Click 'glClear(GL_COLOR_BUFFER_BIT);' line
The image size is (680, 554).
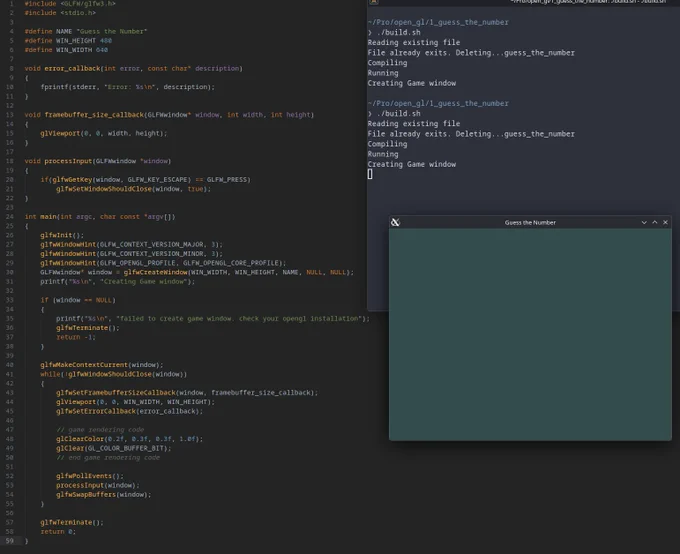click(114, 449)
